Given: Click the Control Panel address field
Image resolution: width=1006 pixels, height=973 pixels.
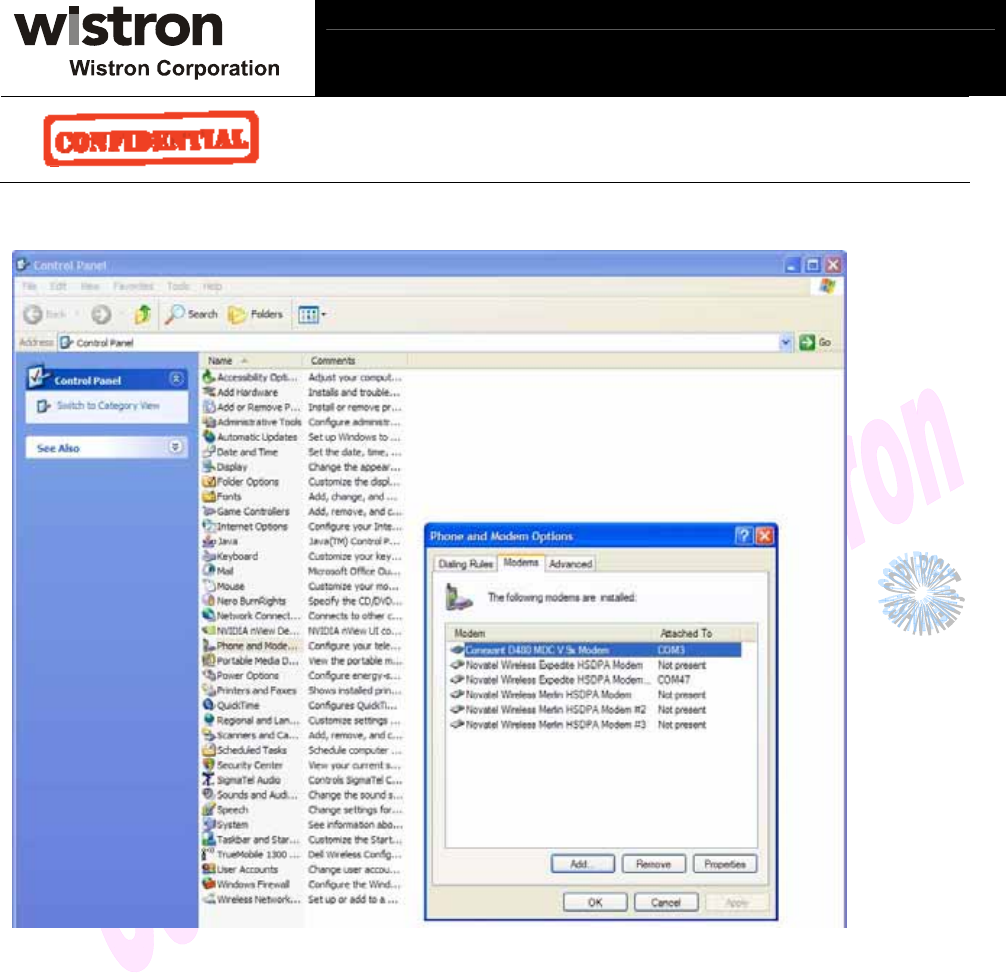Looking at the screenshot, I should pyautogui.click(x=418, y=343).
